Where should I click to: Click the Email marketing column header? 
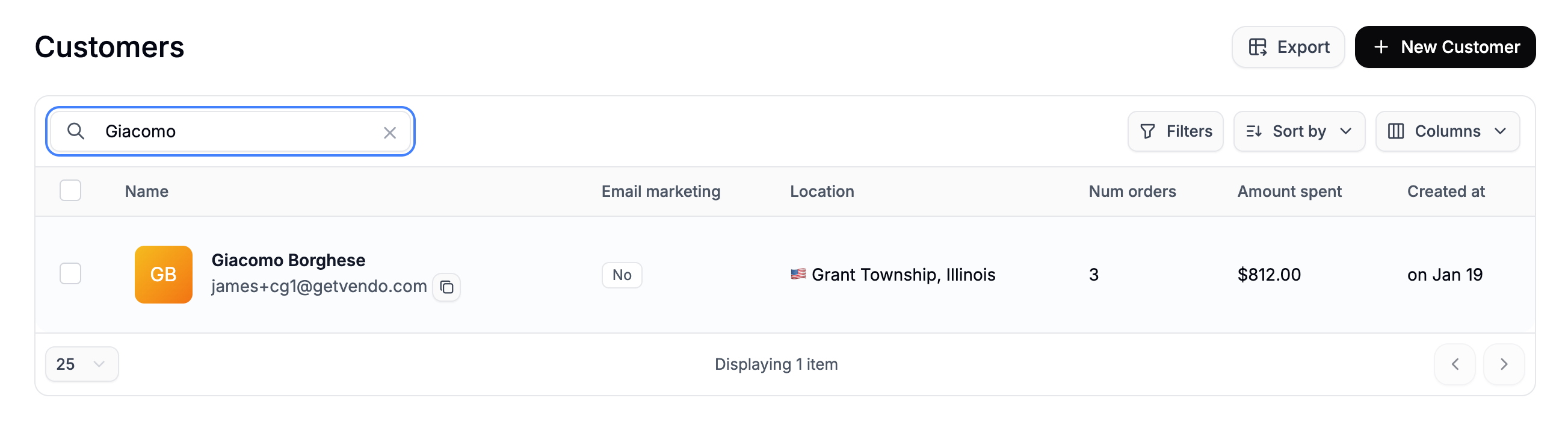(661, 192)
